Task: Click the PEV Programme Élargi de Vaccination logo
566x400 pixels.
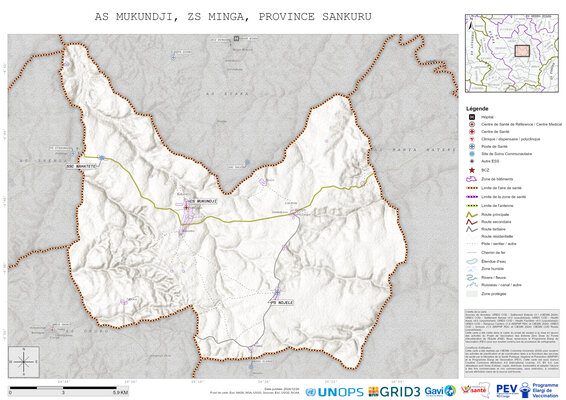Action: 527,391
